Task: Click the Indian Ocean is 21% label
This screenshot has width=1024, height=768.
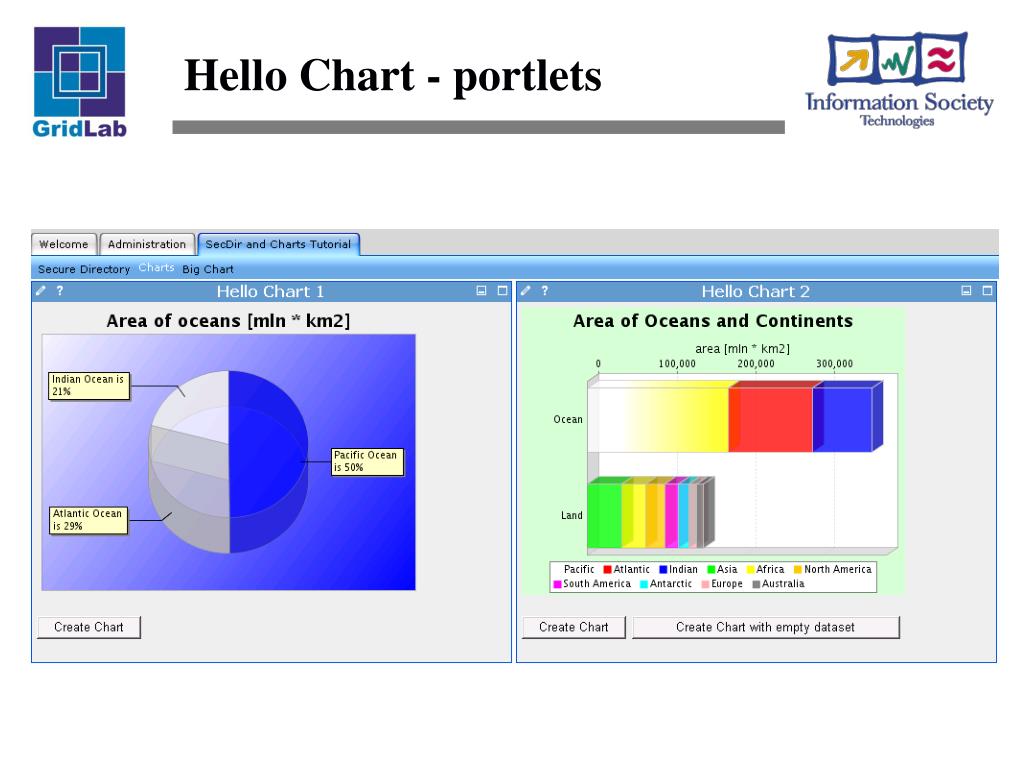Action: [89, 385]
